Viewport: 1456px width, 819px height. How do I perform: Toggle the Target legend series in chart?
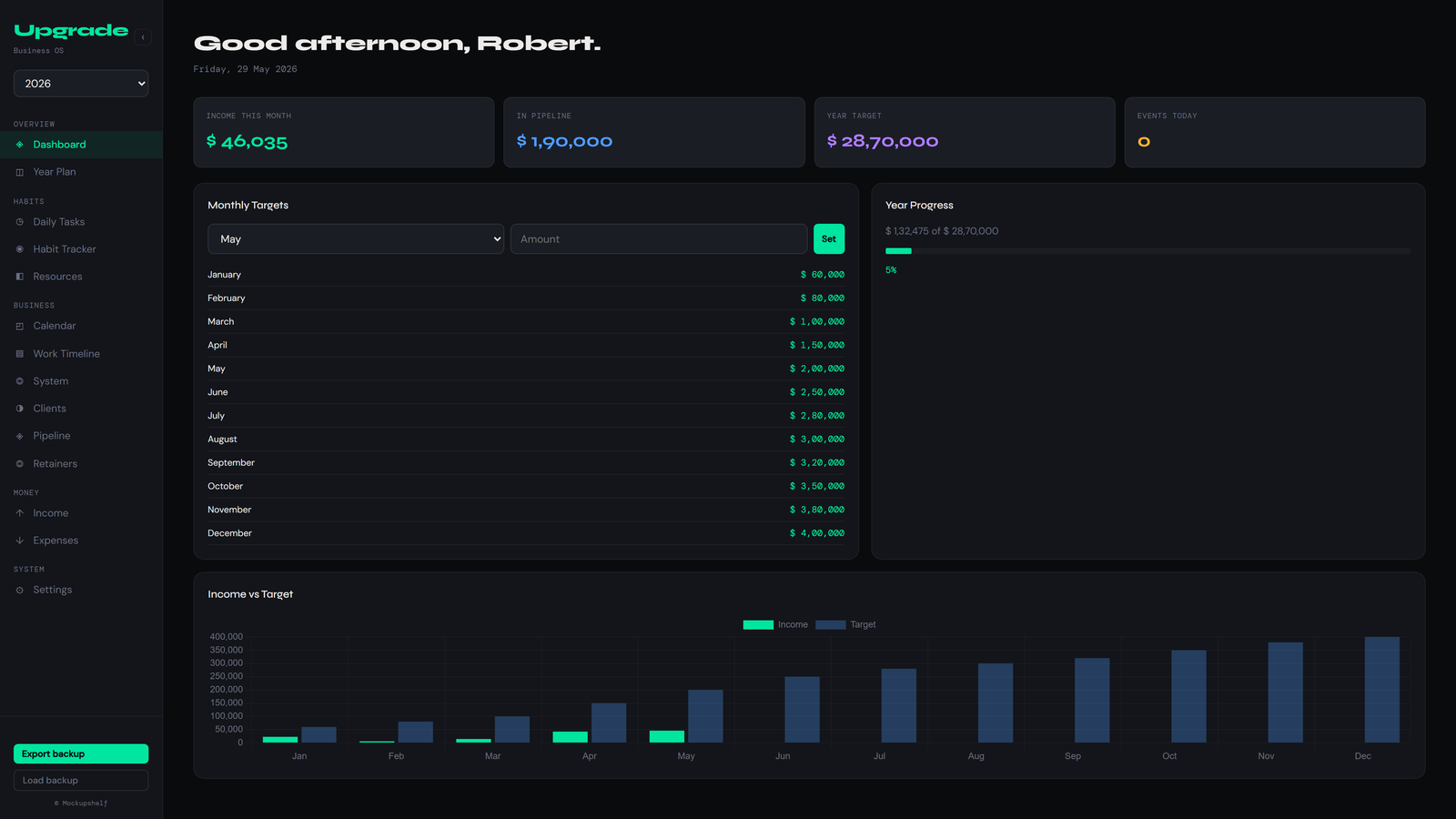[845, 625]
